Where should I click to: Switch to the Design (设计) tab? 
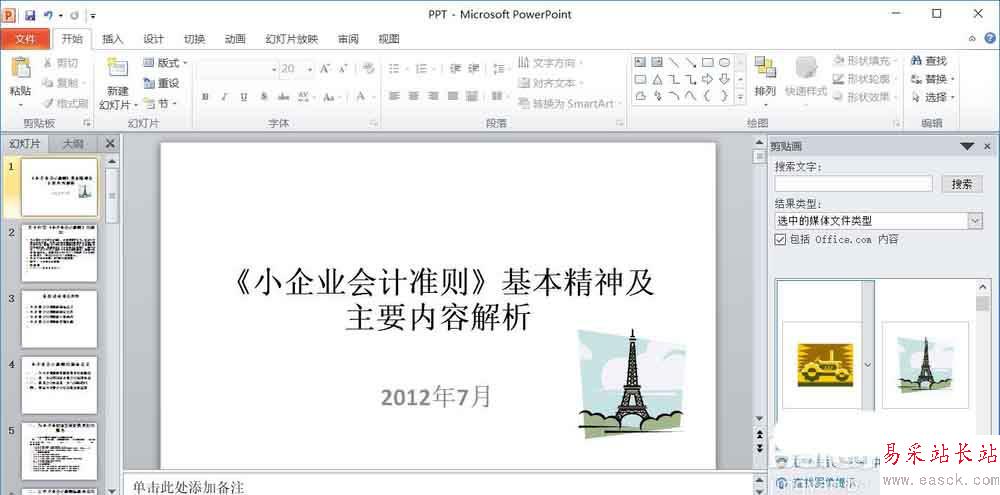point(154,39)
